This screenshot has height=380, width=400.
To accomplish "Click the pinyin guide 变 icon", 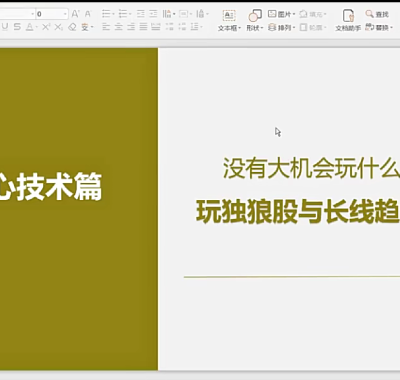I will click(85, 27).
